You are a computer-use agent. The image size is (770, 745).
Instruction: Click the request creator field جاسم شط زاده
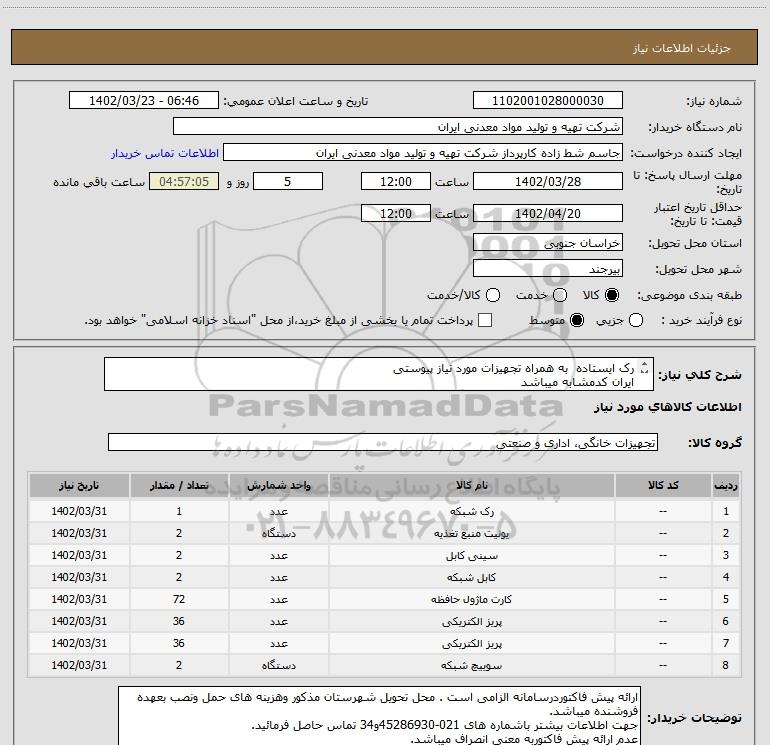coord(423,153)
